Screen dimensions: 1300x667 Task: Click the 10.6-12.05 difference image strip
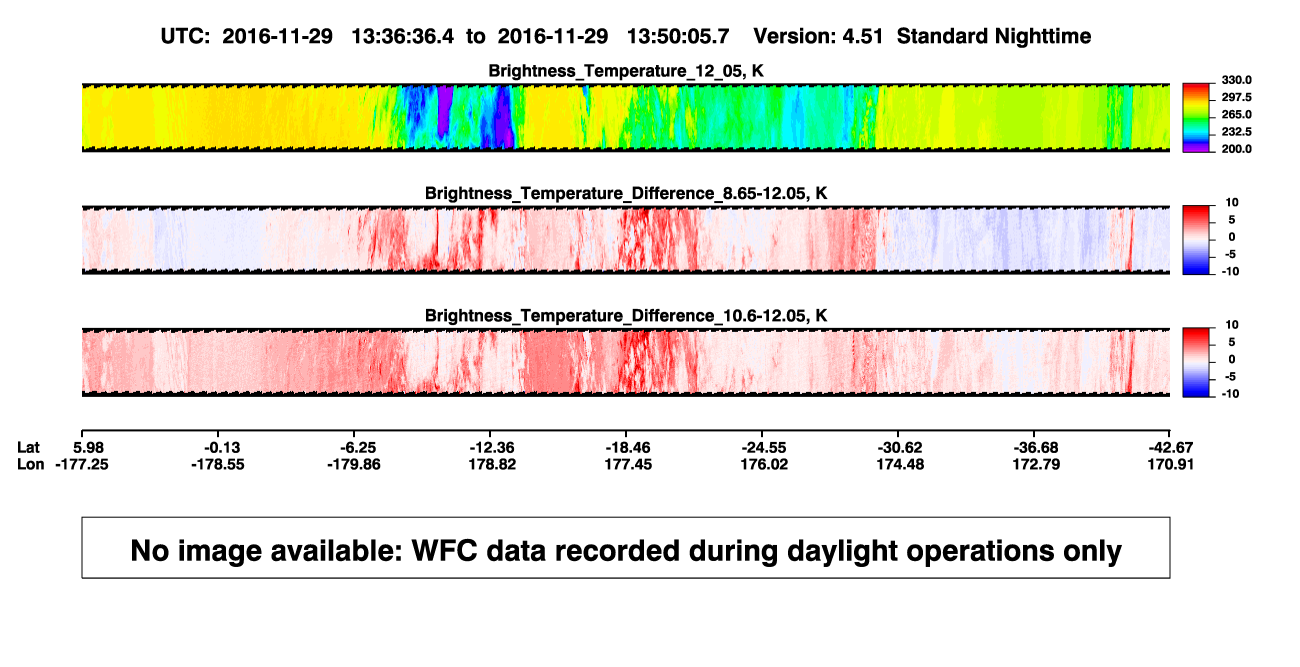pyautogui.click(x=626, y=362)
